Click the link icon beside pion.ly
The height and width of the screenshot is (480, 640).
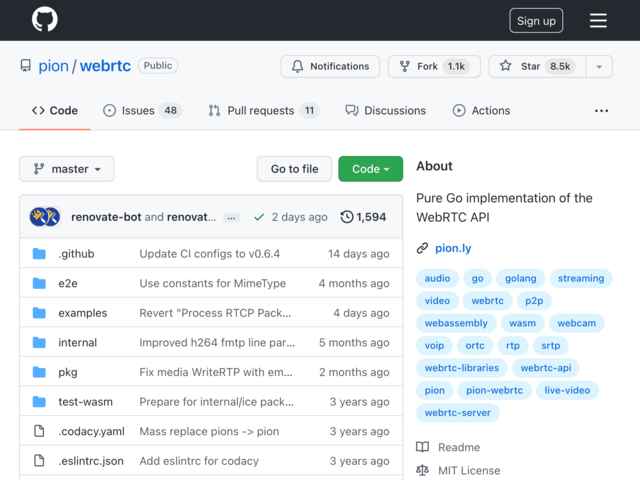[422, 248]
